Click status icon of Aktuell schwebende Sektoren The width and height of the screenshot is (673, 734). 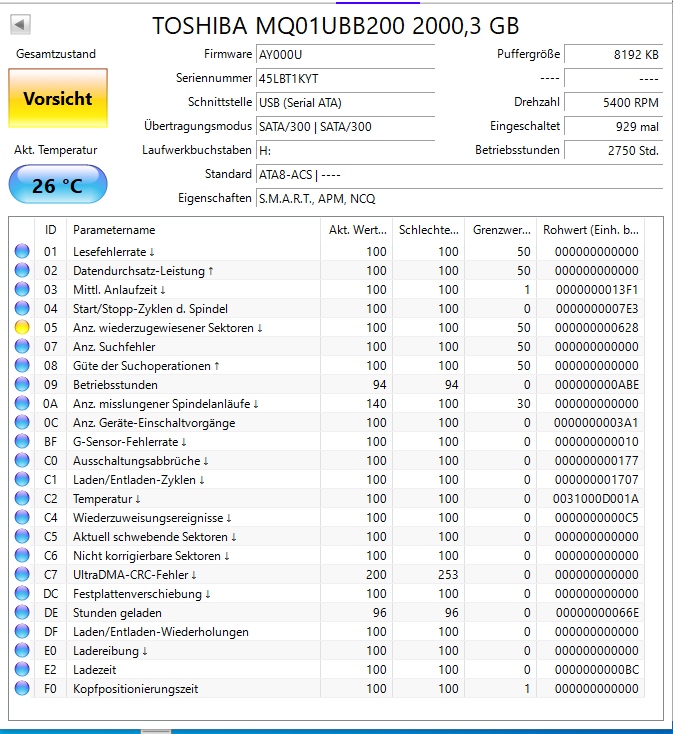pyautogui.click(x=22, y=536)
